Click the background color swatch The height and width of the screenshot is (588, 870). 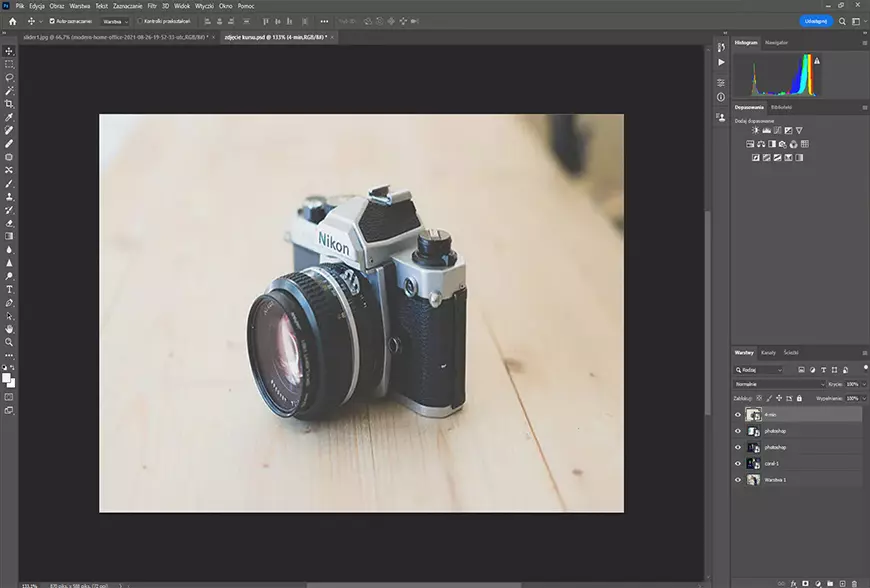tap(12, 383)
